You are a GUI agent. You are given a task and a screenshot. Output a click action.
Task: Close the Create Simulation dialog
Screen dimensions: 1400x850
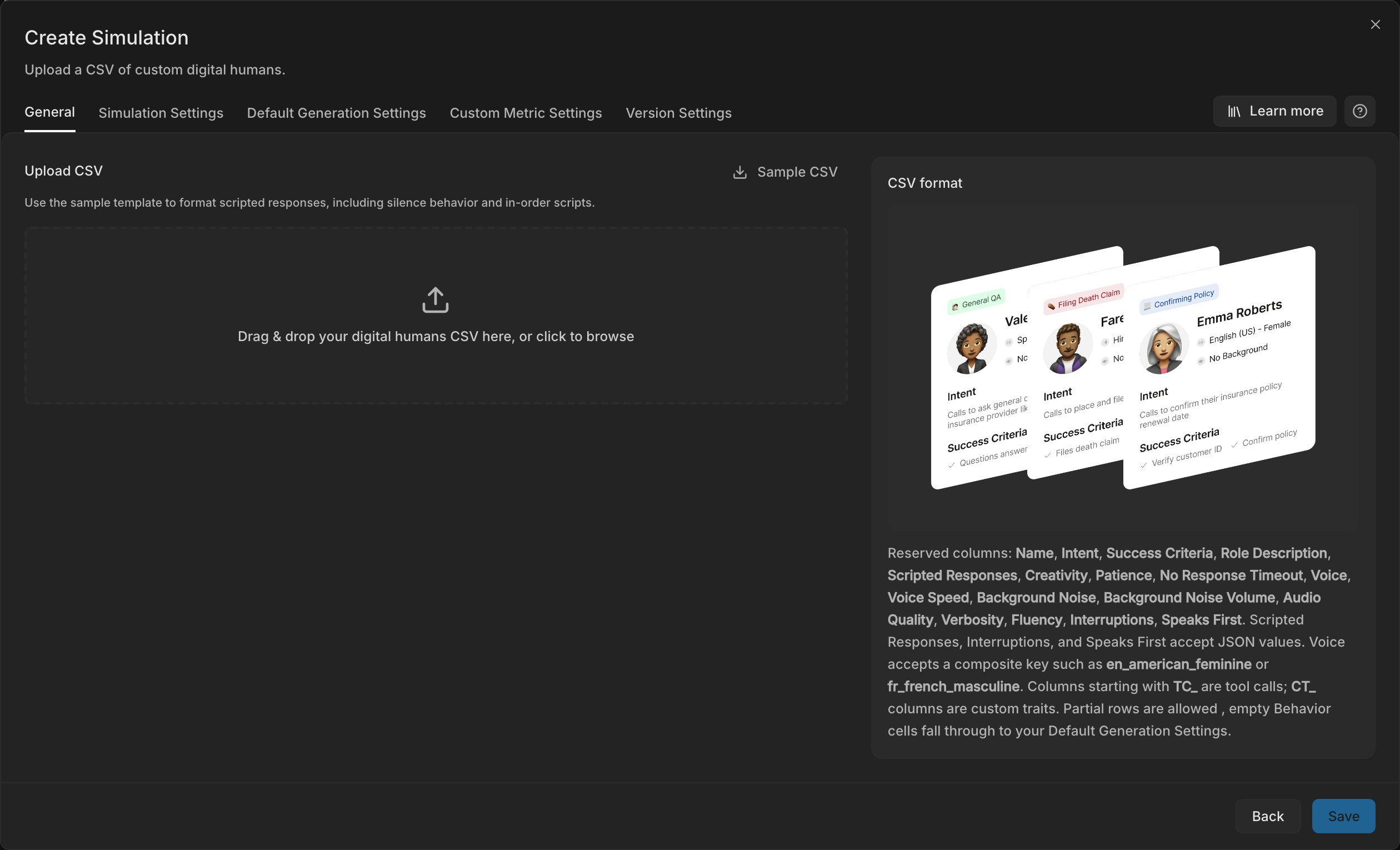pyautogui.click(x=1375, y=24)
